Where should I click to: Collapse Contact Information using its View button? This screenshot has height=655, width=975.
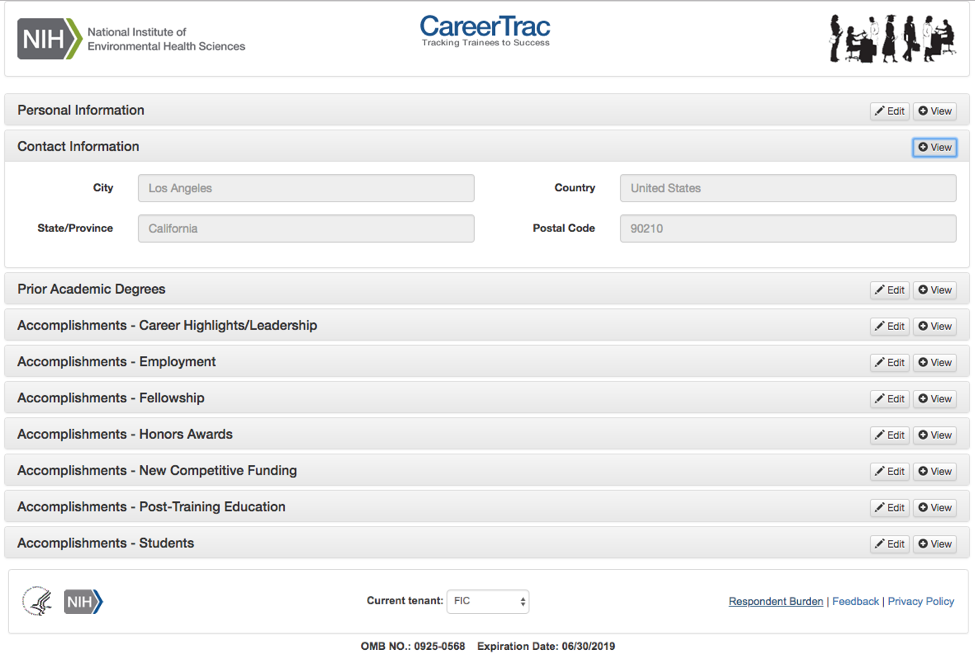click(935, 147)
